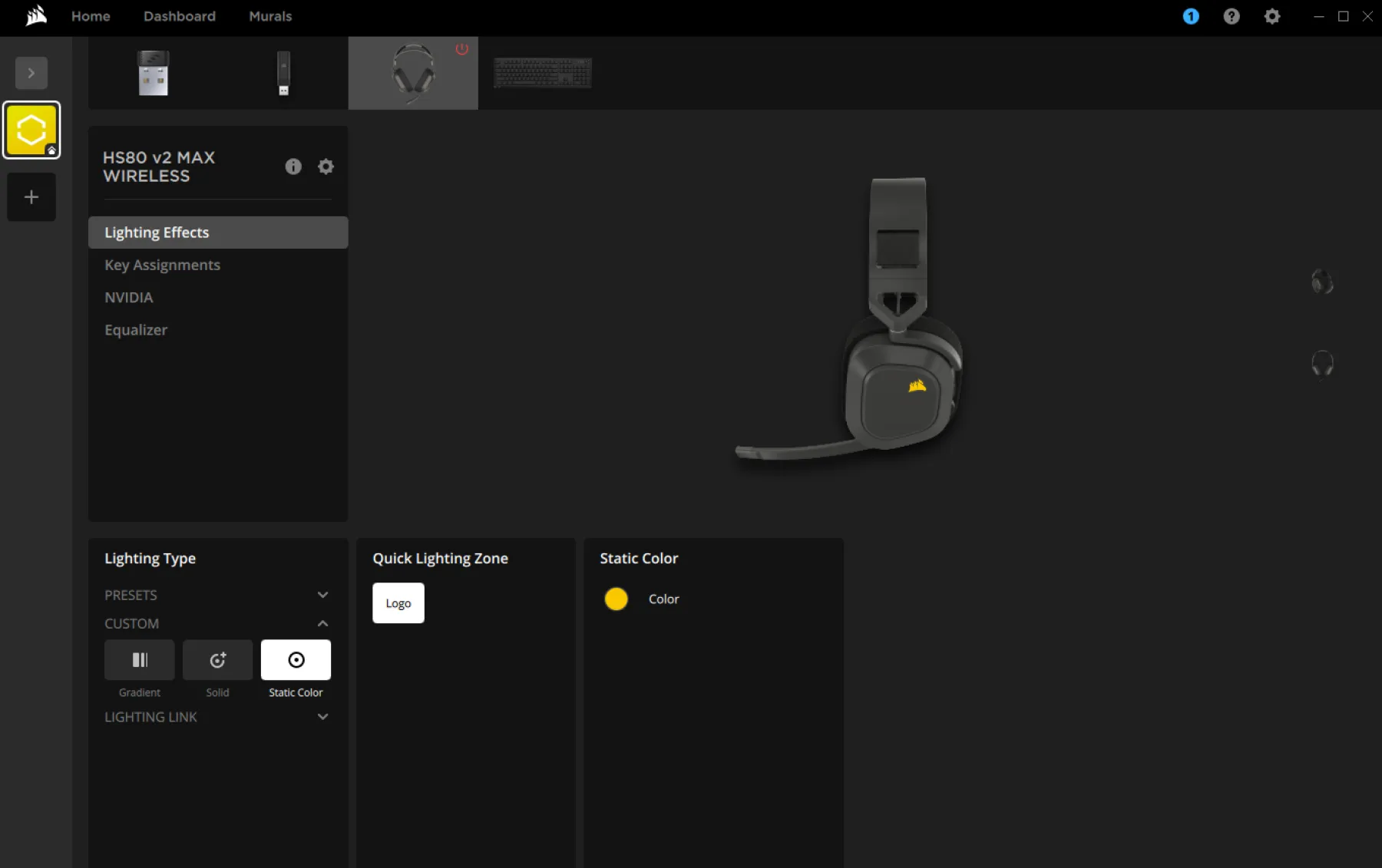Choose the Static Color lighting type
The width and height of the screenshot is (1382, 868).
[x=296, y=660]
